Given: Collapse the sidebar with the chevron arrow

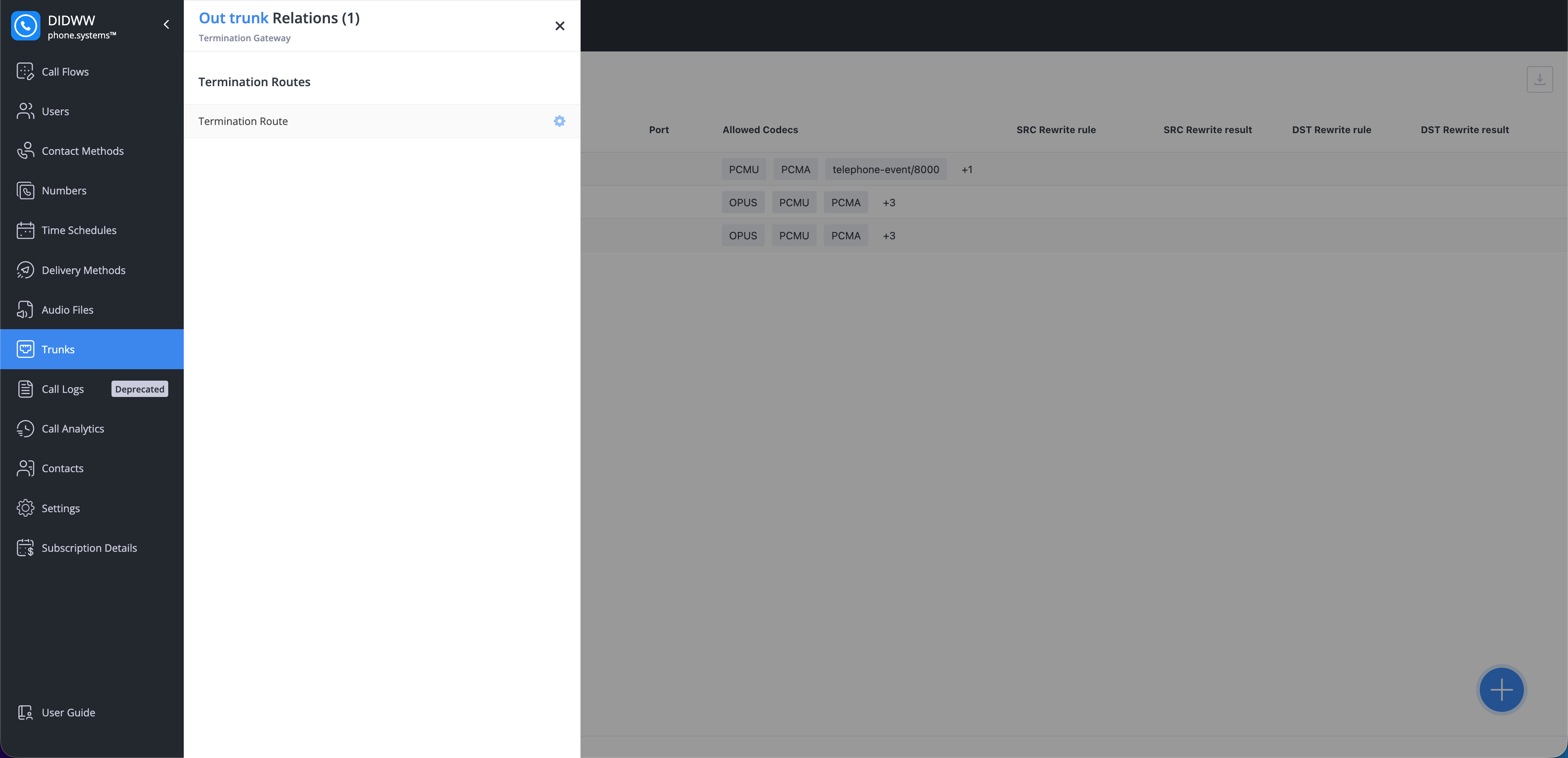Looking at the screenshot, I should tap(166, 25).
